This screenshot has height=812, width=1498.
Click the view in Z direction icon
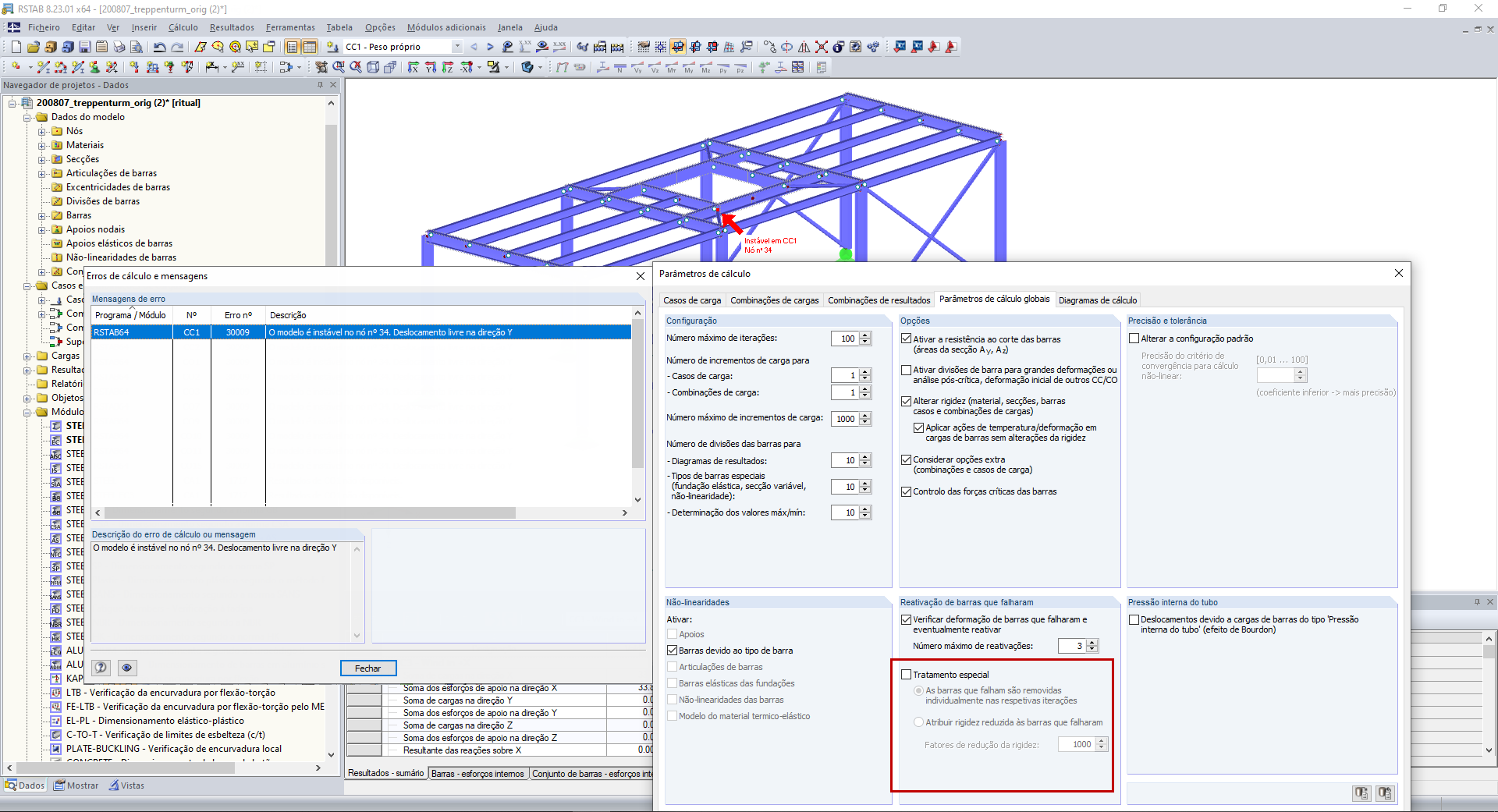pos(448,68)
